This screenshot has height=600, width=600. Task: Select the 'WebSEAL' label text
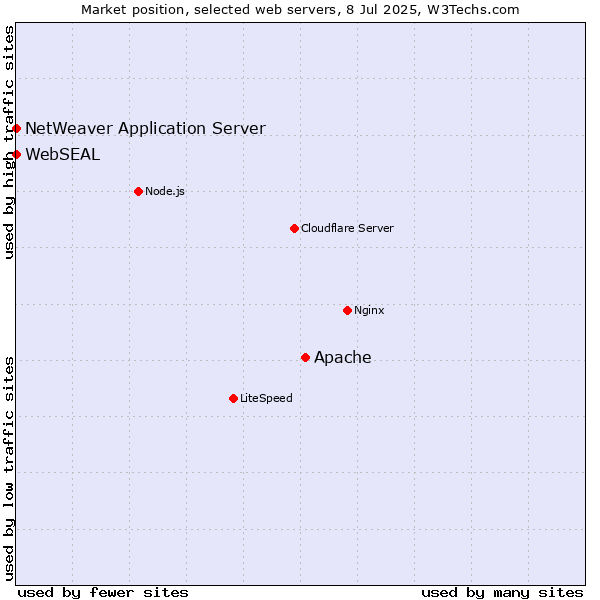coord(63,155)
